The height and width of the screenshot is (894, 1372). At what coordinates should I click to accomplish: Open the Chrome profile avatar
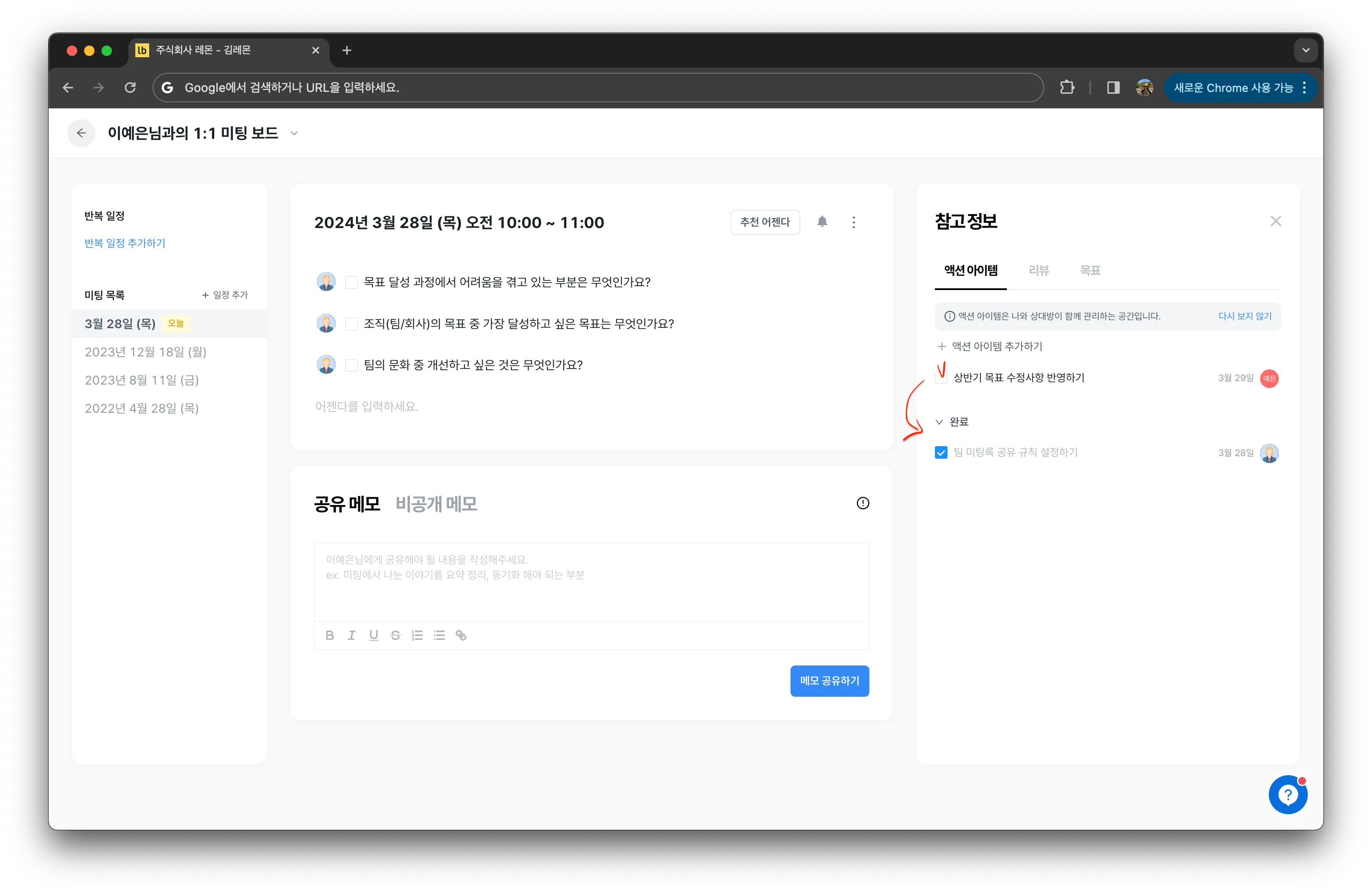tap(1145, 88)
